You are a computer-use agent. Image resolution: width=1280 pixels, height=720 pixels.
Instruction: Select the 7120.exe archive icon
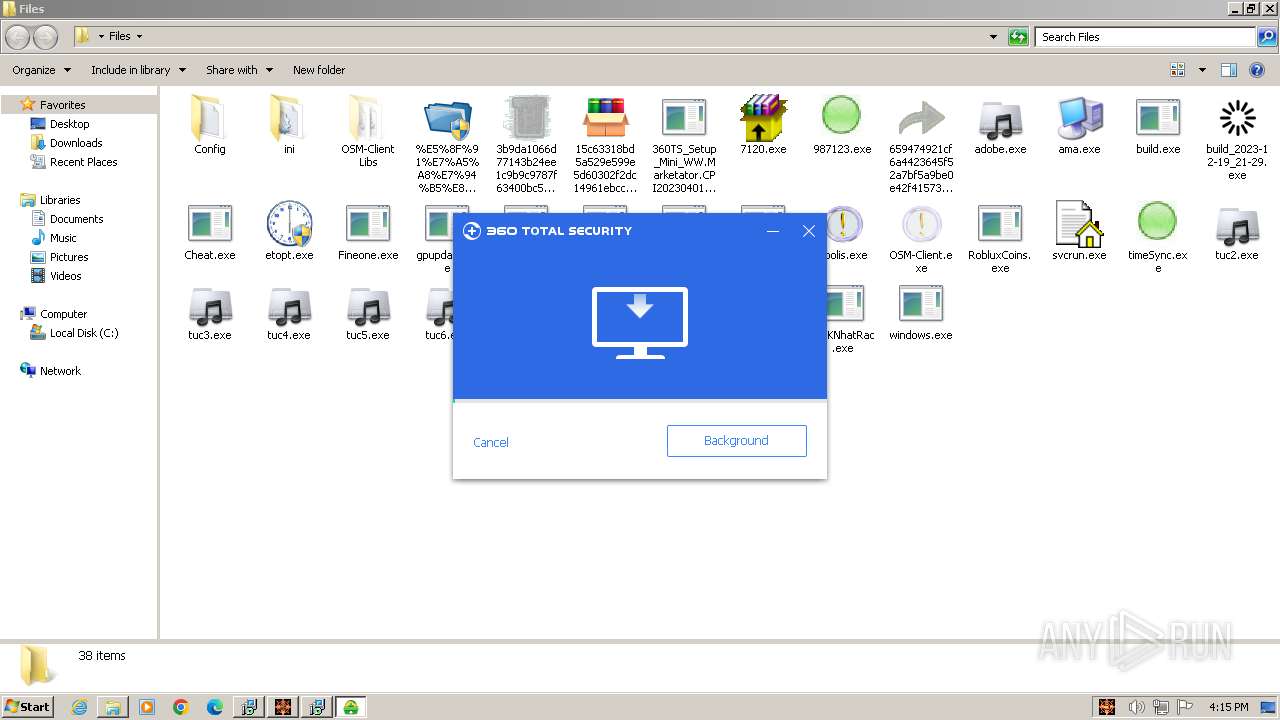click(x=763, y=126)
